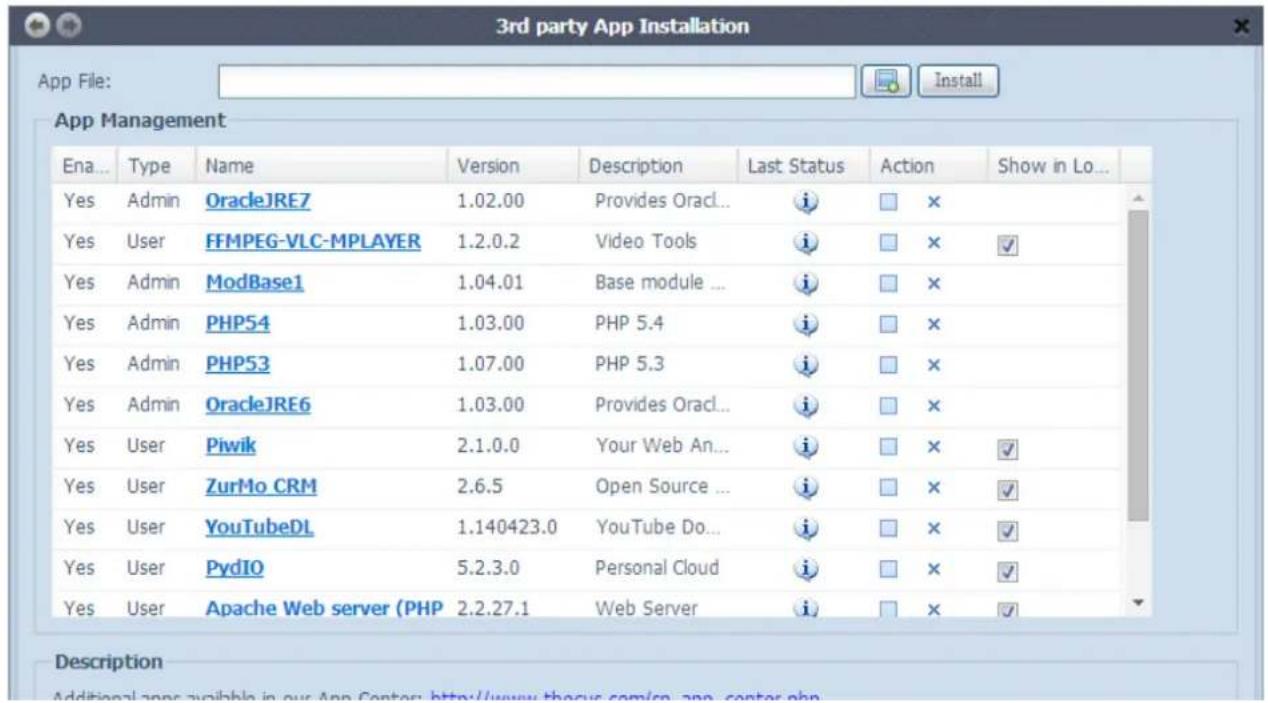Check the Action box for PHP54
1268x703 pixels.
[888, 325]
